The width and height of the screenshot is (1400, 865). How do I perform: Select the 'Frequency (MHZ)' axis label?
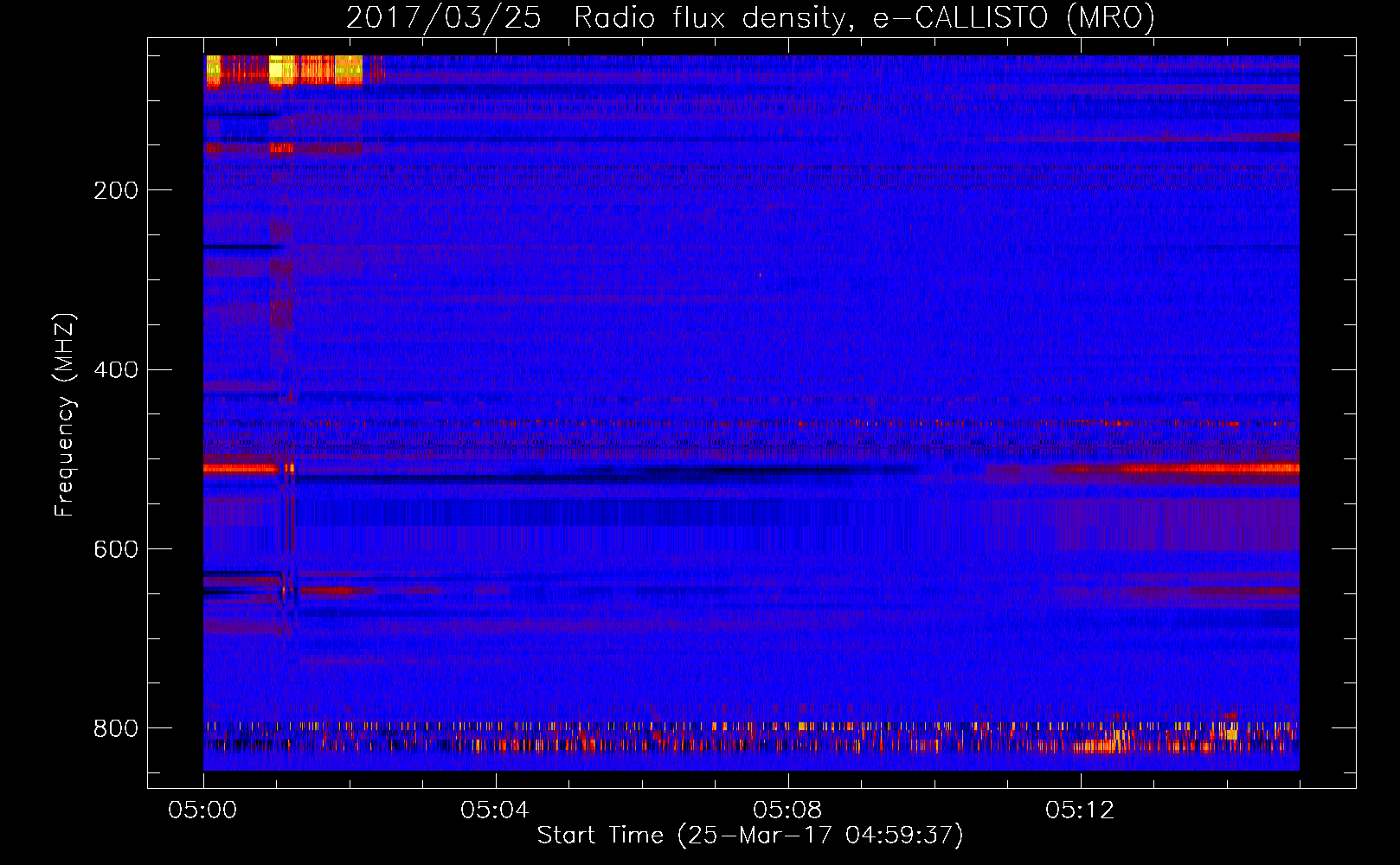pos(65,414)
